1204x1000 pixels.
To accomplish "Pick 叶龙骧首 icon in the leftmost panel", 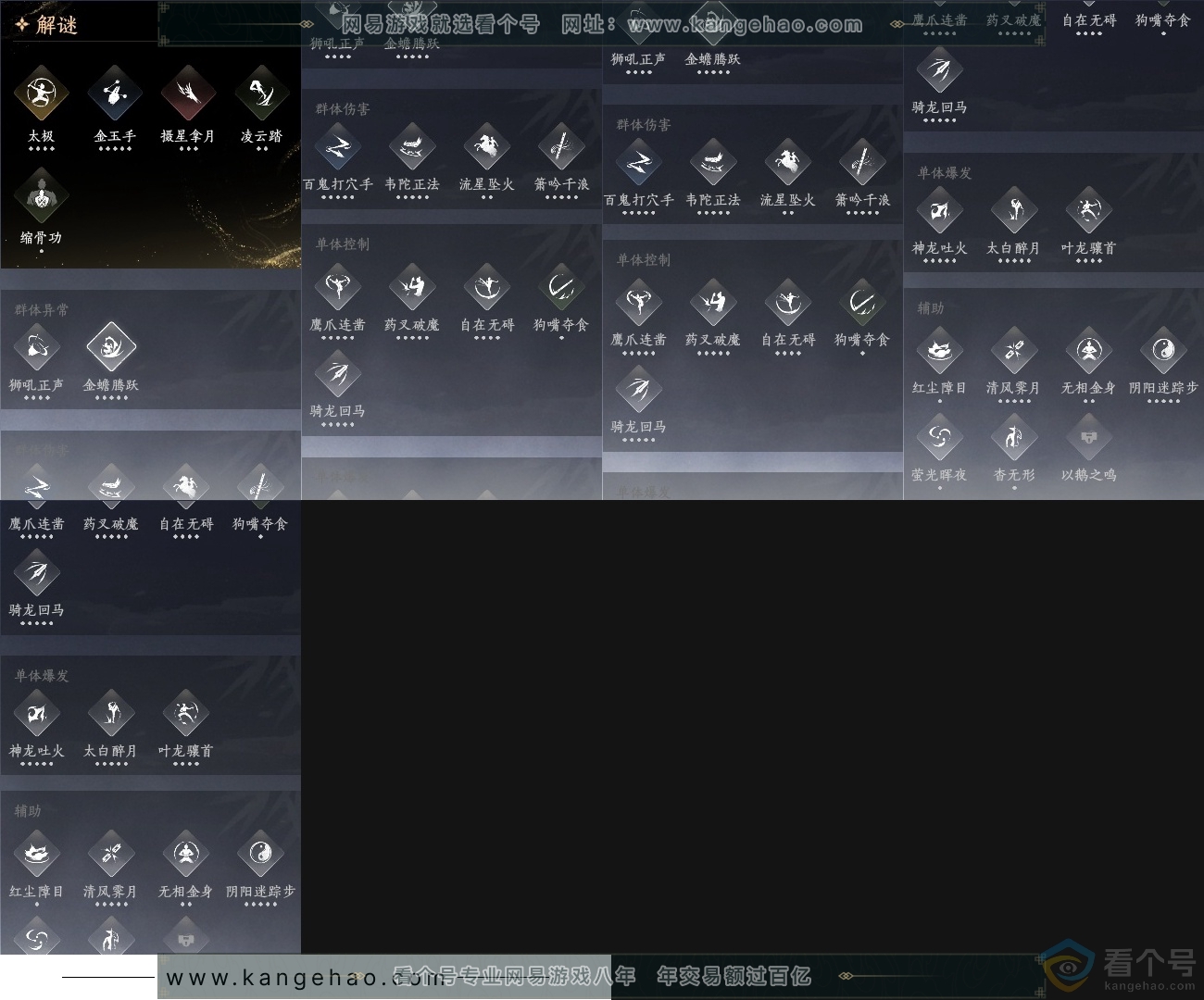I will [x=185, y=713].
